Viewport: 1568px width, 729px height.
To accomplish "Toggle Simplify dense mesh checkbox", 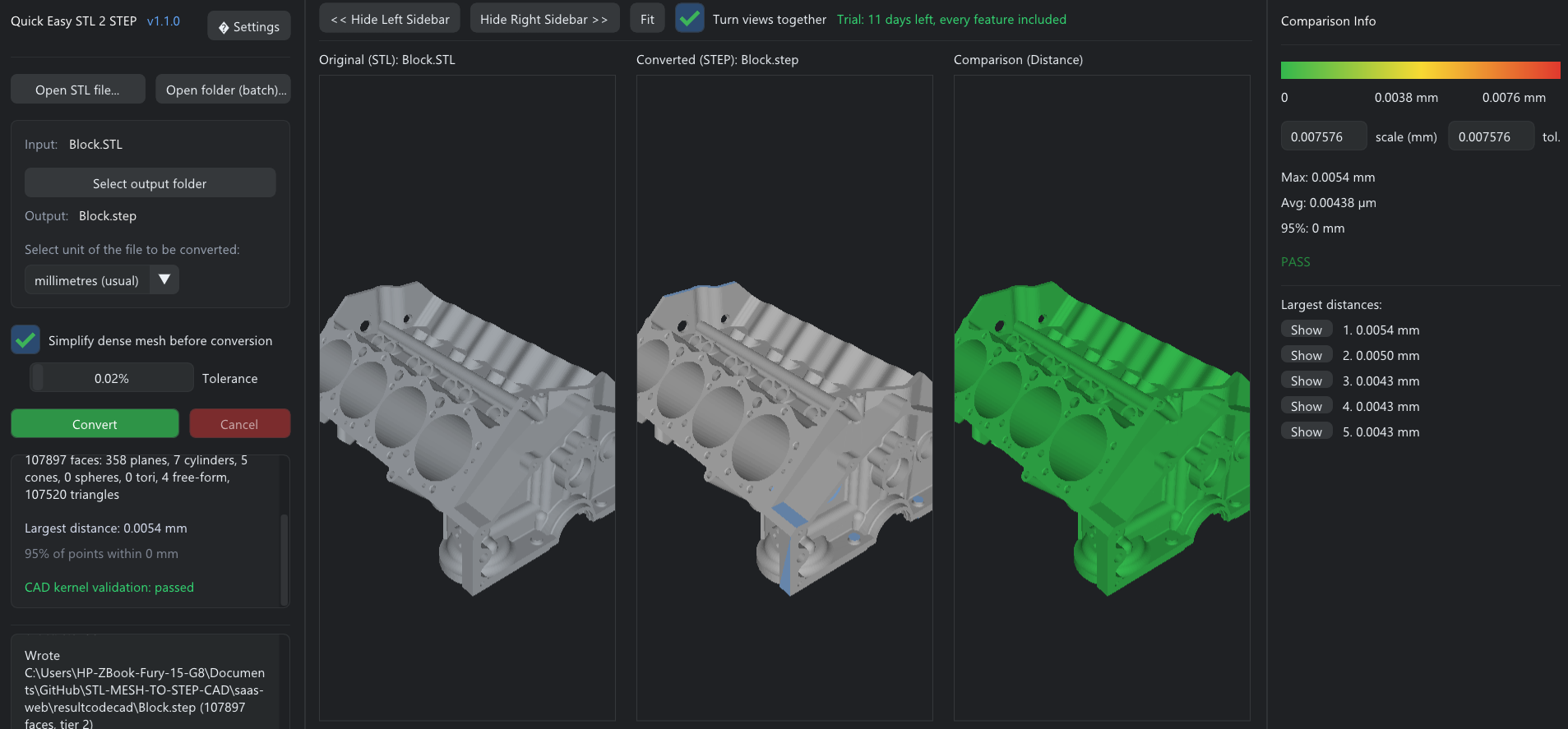I will tap(25, 339).
